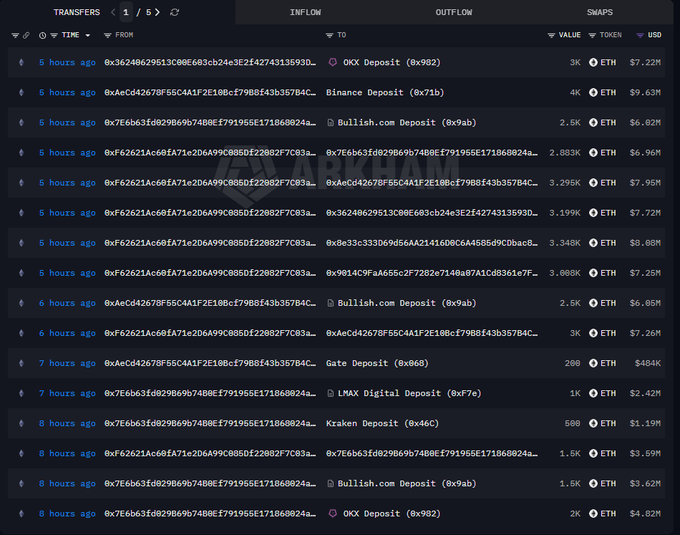Click the TOKEN column header
Viewport: 680px width, 535px height.
[611, 35]
